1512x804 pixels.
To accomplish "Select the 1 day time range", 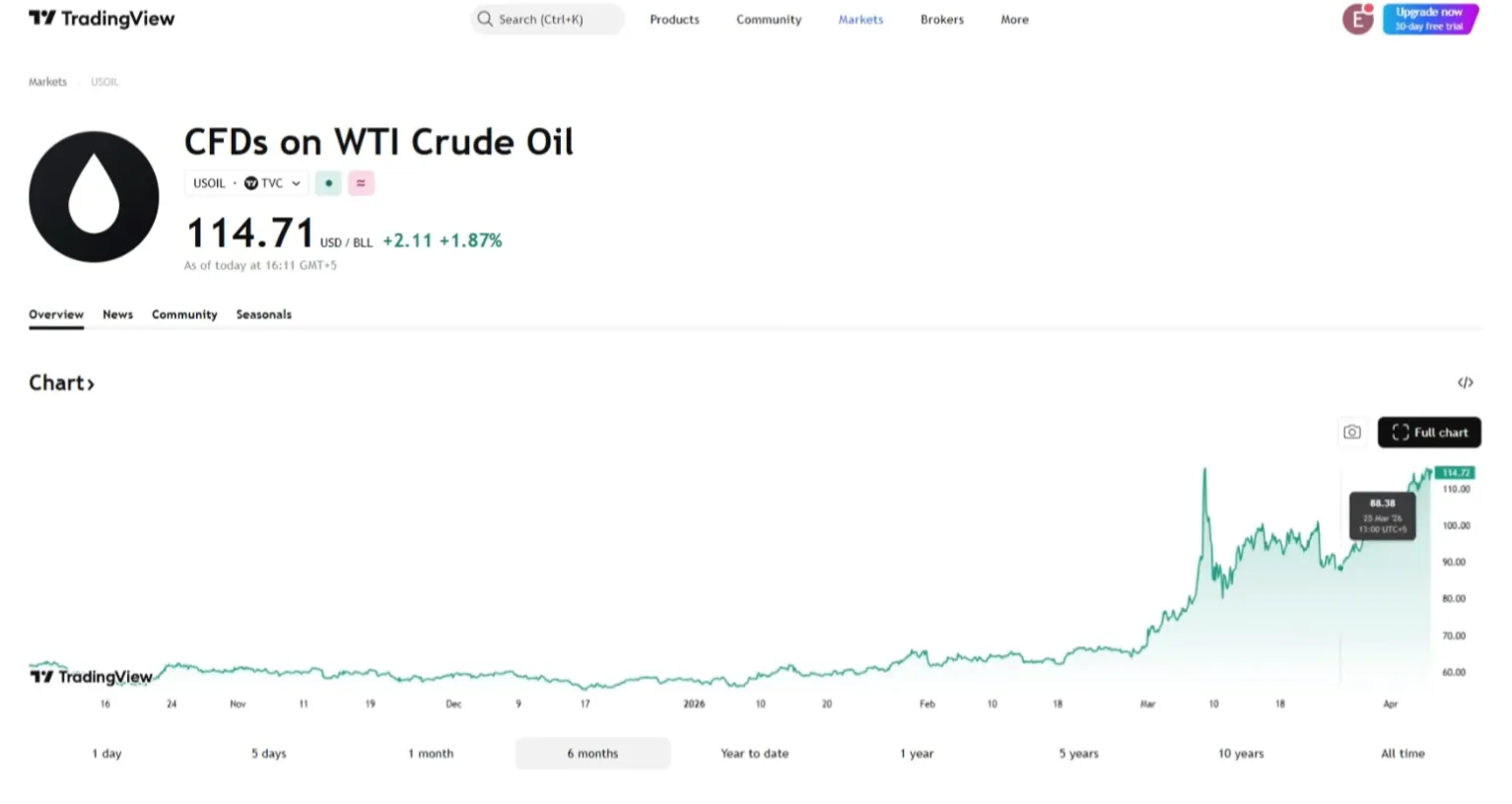I will click(107, 754).
